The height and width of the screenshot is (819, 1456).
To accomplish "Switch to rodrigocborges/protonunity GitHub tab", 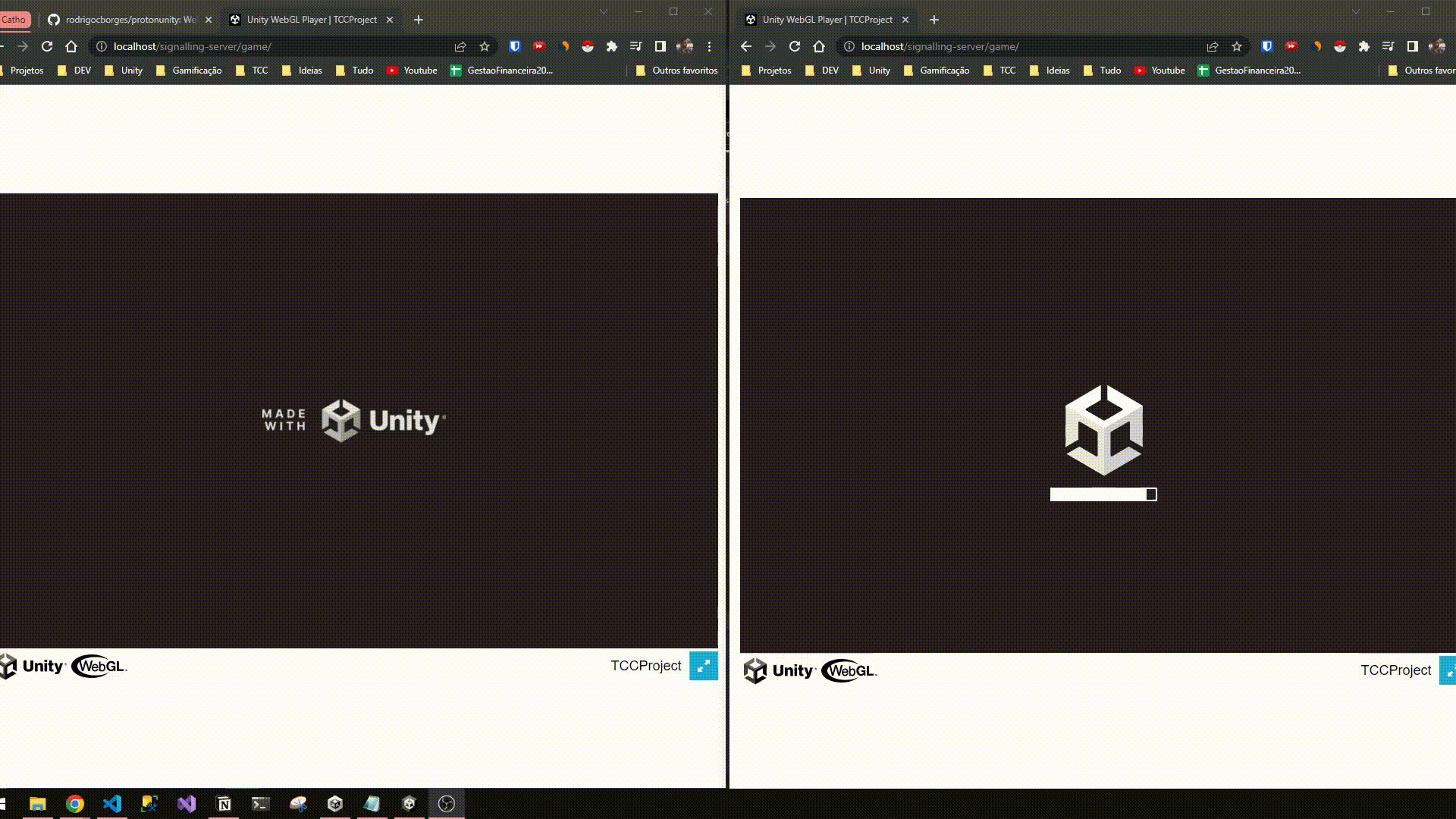I will click(125, 20).
